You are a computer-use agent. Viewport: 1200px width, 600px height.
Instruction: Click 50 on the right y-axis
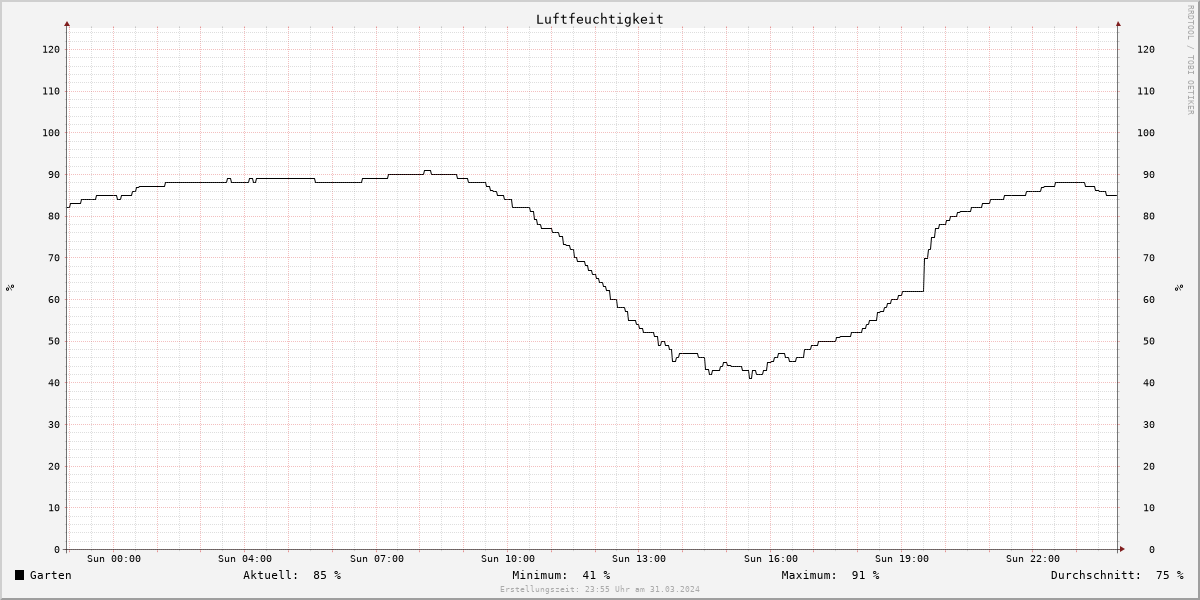pyautogui.click(x=1149, y=341)
